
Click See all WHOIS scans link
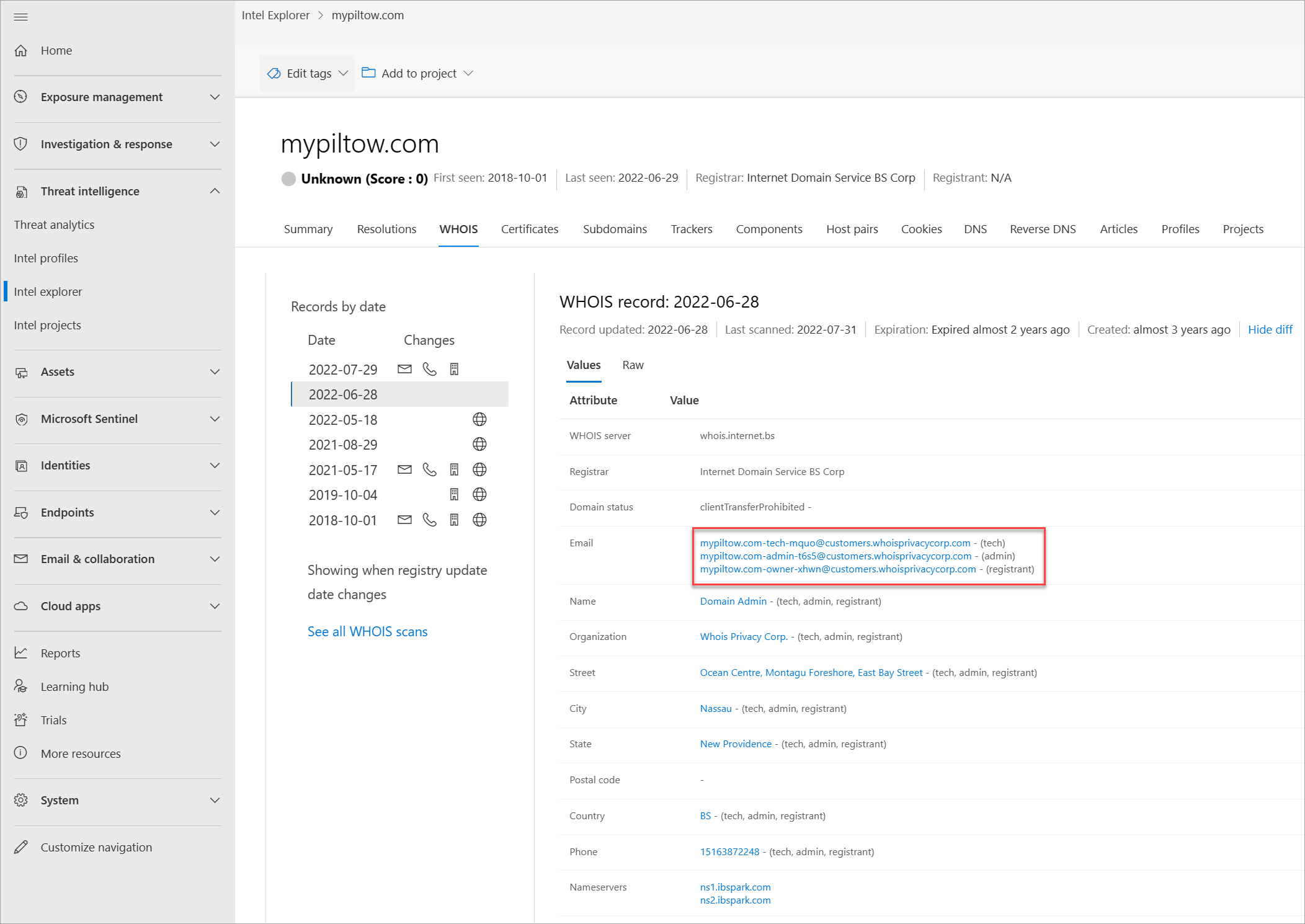tap(367, 631)
